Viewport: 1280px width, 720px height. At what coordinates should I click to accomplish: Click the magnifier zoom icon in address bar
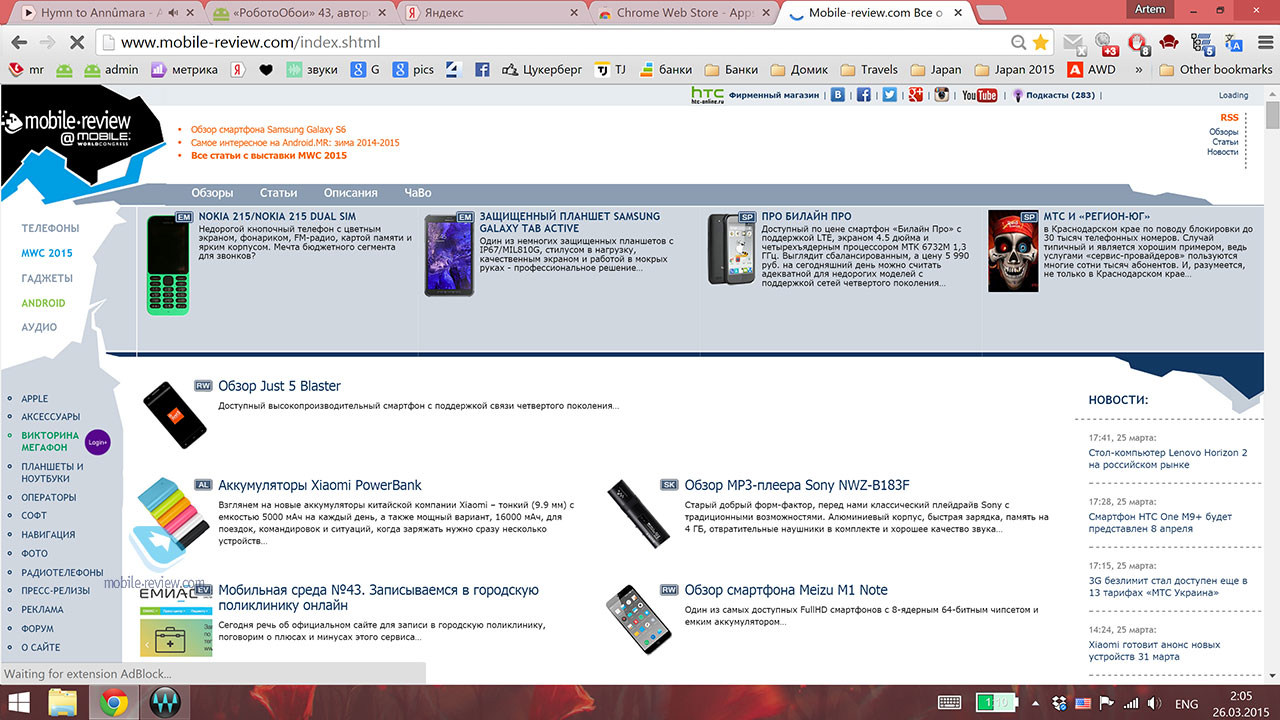click(x=1018, y=43)
